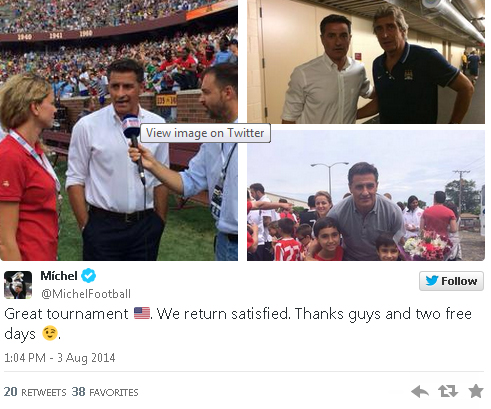
Task: Click the View image on Twitter tooltip
Action: click(205, 133)
